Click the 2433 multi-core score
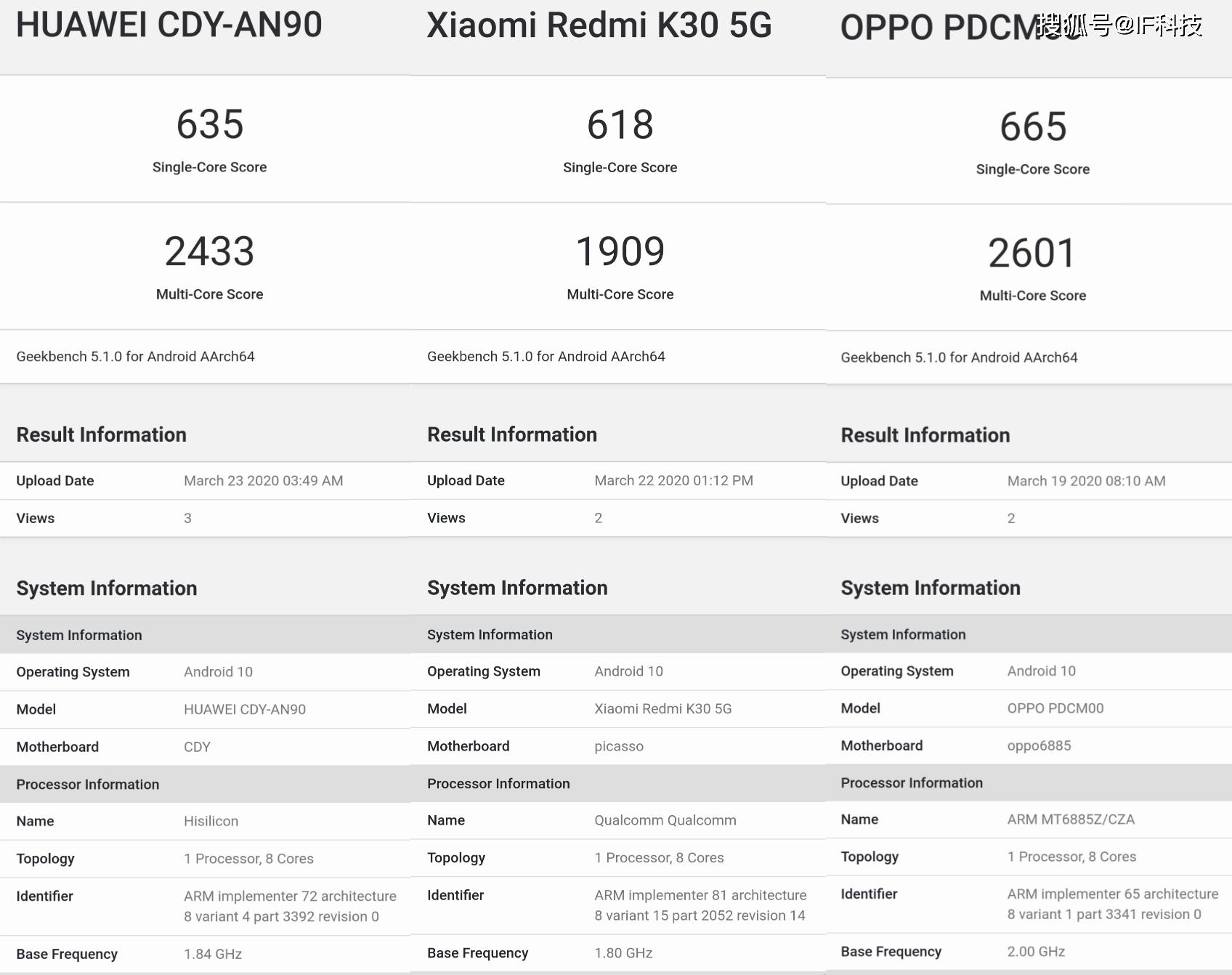The width and height of the screenshot is (1232, 975). pyautogui.click(x=209, y=251)
